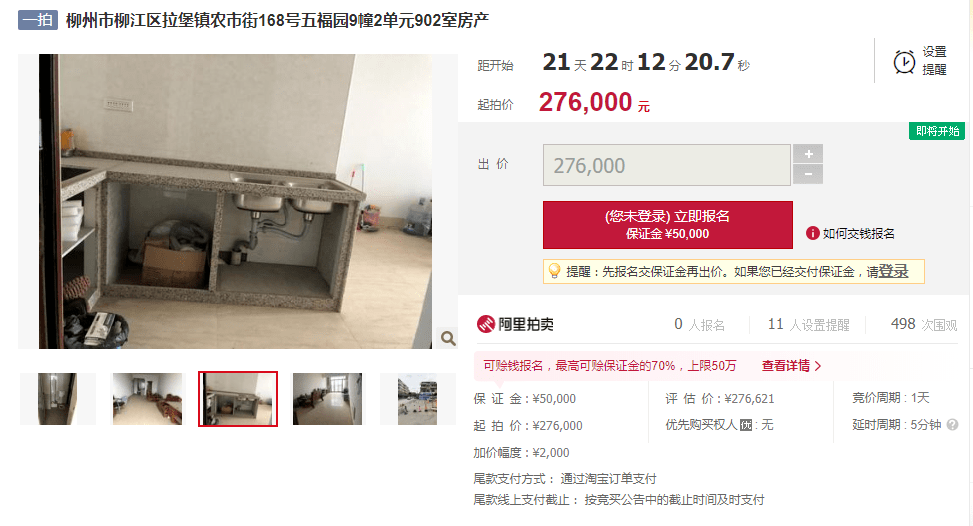Click the alarm clock reminder icon
This screenshot has height=526, width=973.
[904, 62]
